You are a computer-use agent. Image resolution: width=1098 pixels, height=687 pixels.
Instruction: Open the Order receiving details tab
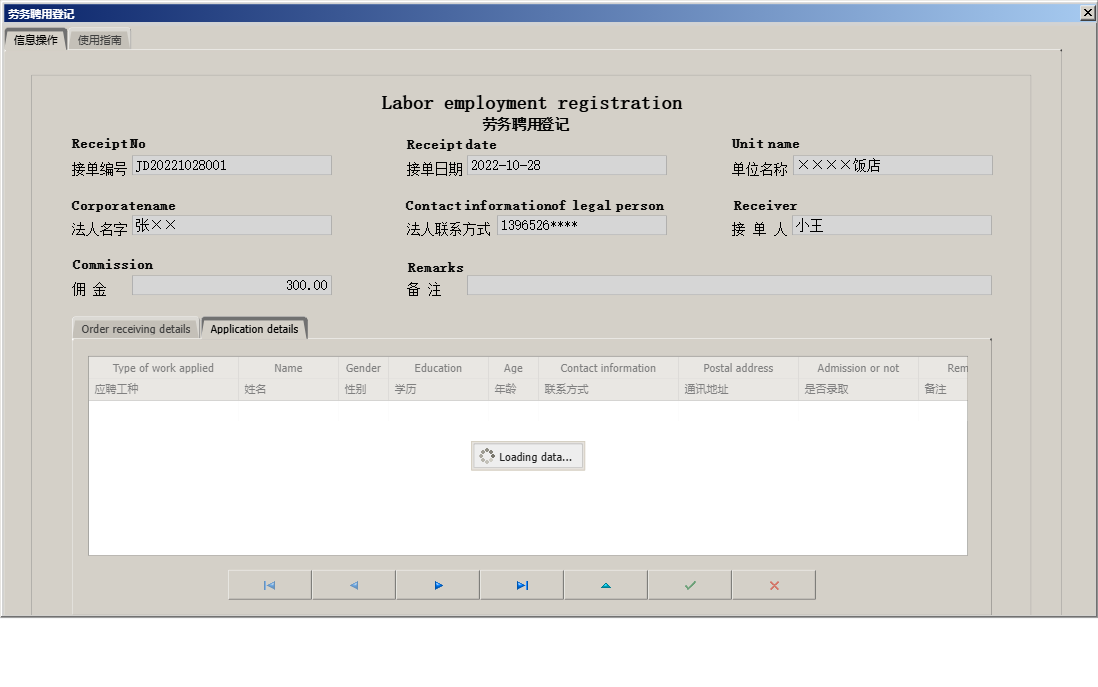[136, 329]
